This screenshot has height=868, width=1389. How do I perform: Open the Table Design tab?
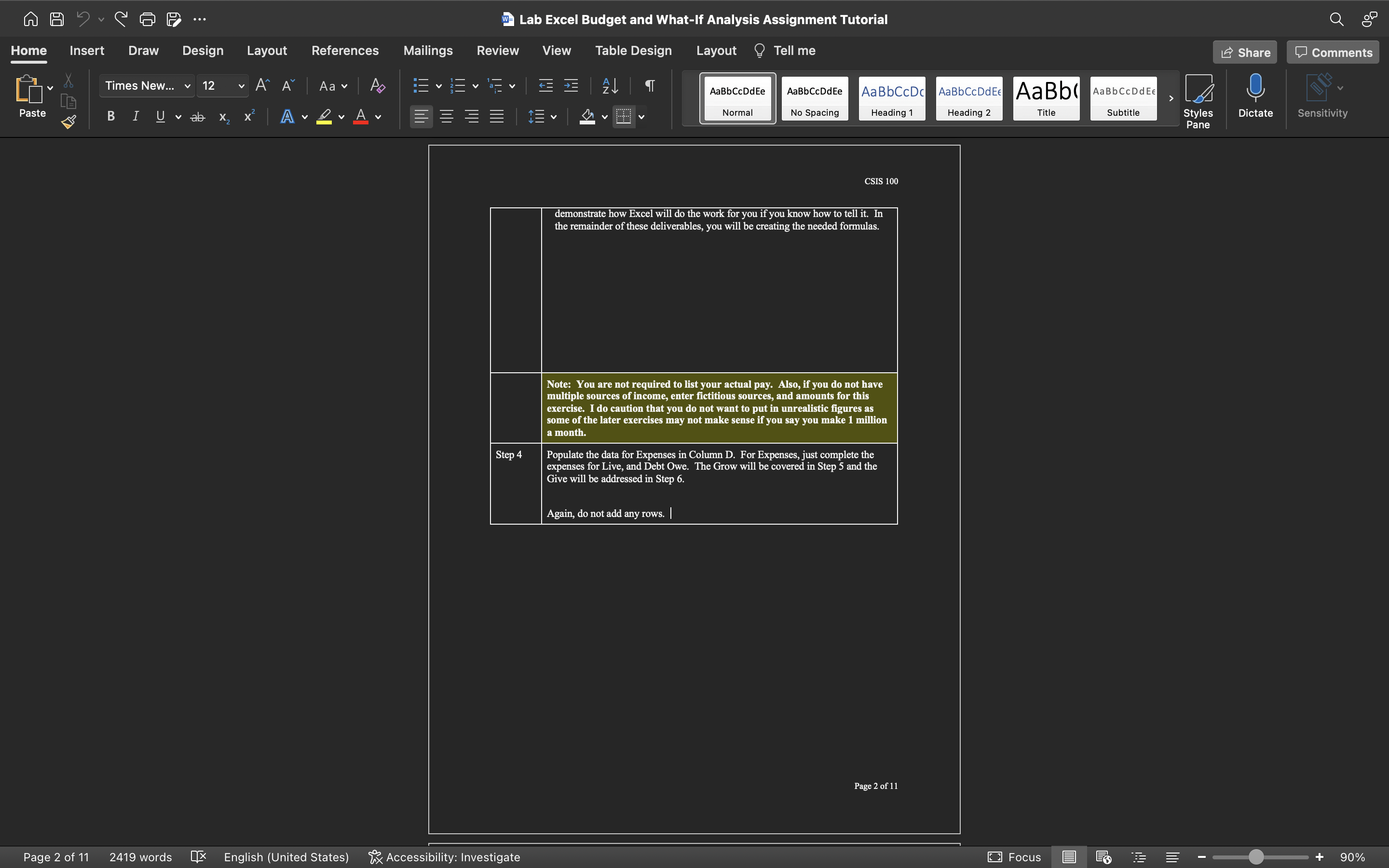click(x=633, y=51)
